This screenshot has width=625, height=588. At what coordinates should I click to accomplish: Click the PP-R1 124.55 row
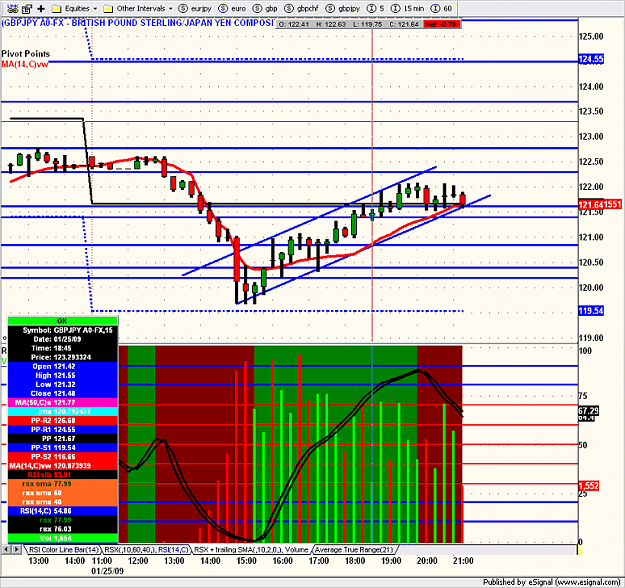[63, 429]
